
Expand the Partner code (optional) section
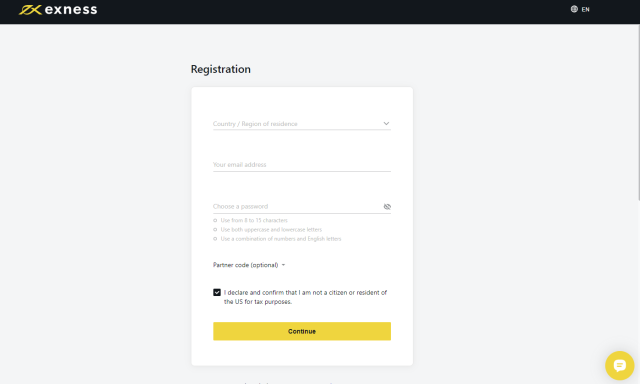coord(249,265)
